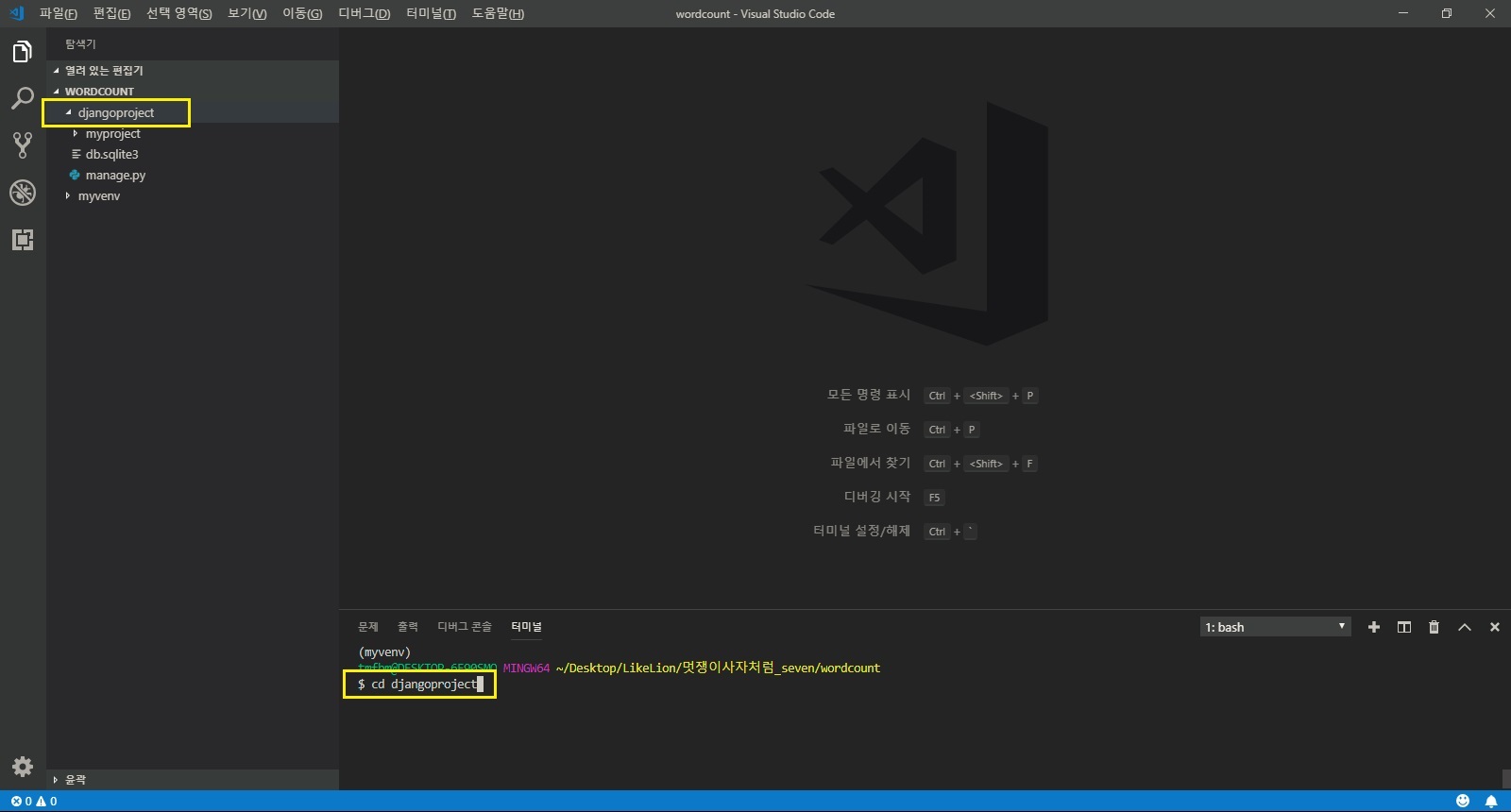1511x812 pixels.
Task: Expand the myvenv folder
Action: (68, 195)
